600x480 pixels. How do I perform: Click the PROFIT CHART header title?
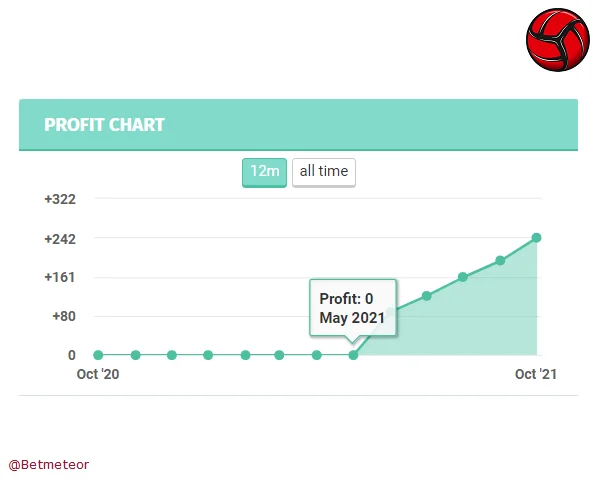[x=104, y=125]
